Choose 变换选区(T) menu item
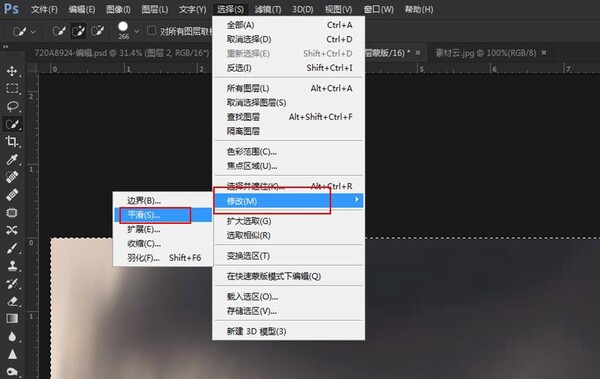 [289, 256]
